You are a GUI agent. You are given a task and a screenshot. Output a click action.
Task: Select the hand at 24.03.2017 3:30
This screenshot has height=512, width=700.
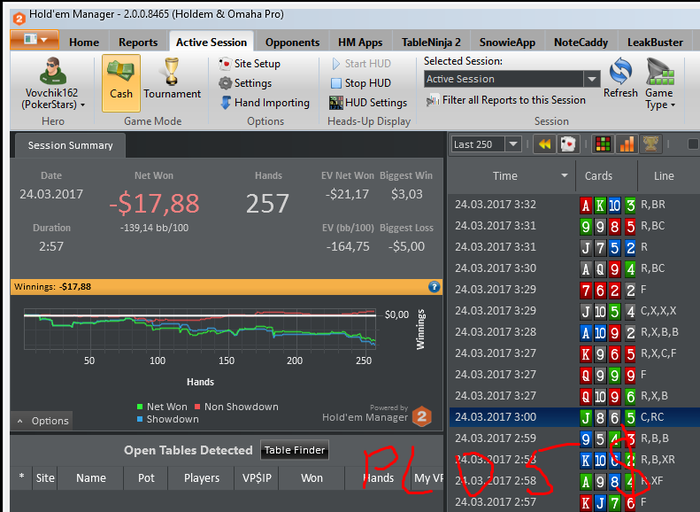point(574,268)
